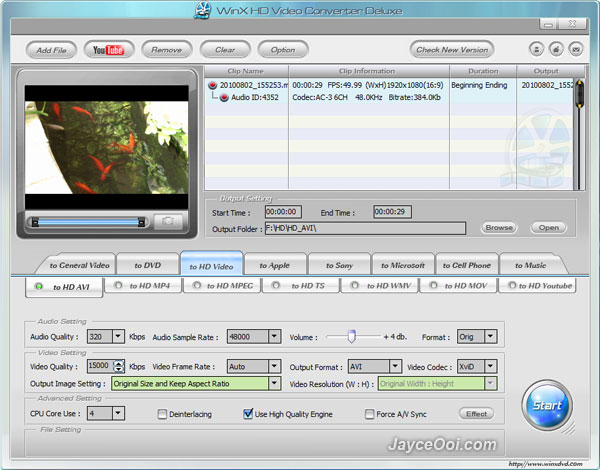Open the Output Format AVI dropdown
Viewport: 600px width, 470px height.
click(x=395, y=367)
